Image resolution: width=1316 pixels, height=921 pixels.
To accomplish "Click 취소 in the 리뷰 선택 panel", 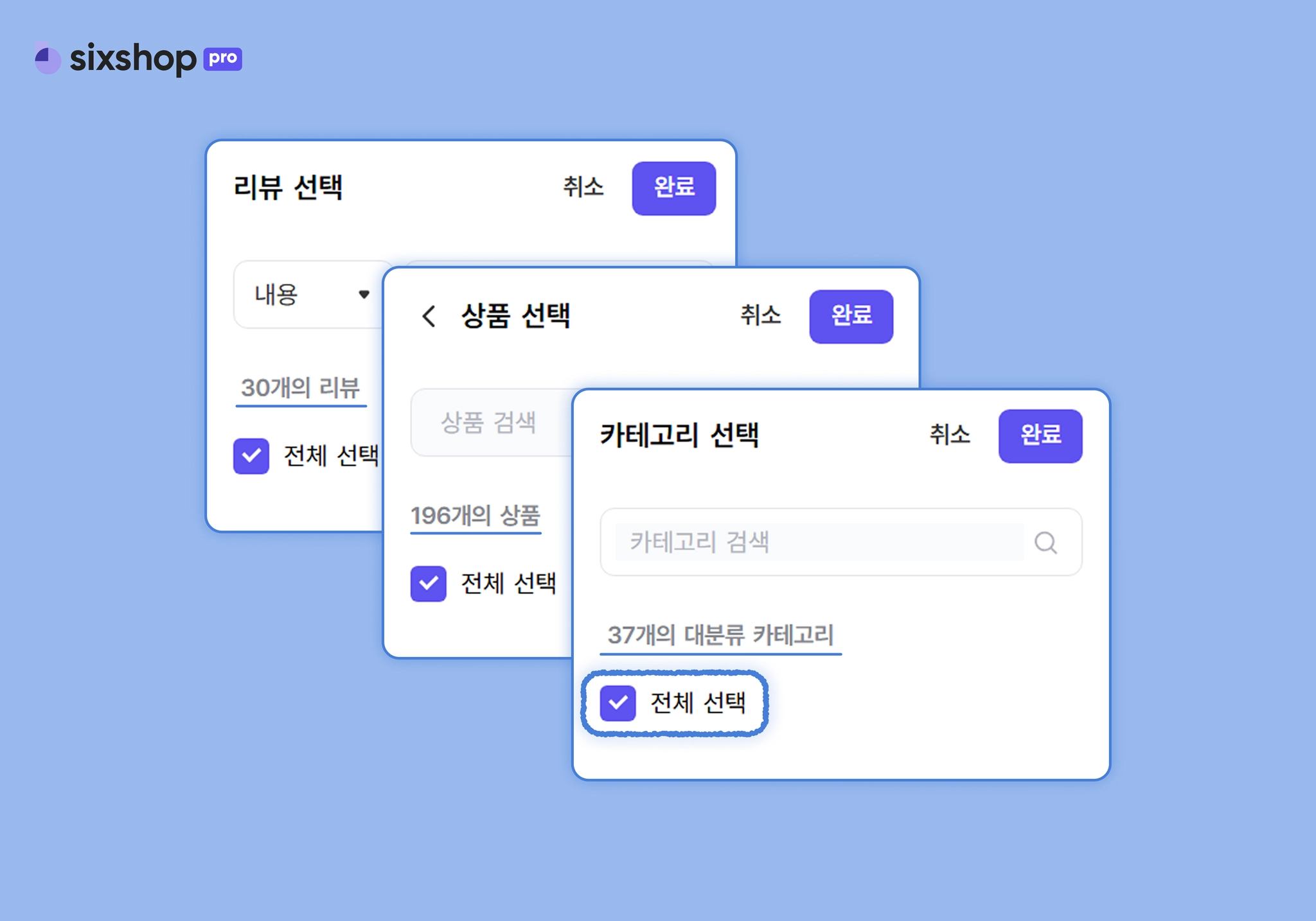I will click(583, 187).
